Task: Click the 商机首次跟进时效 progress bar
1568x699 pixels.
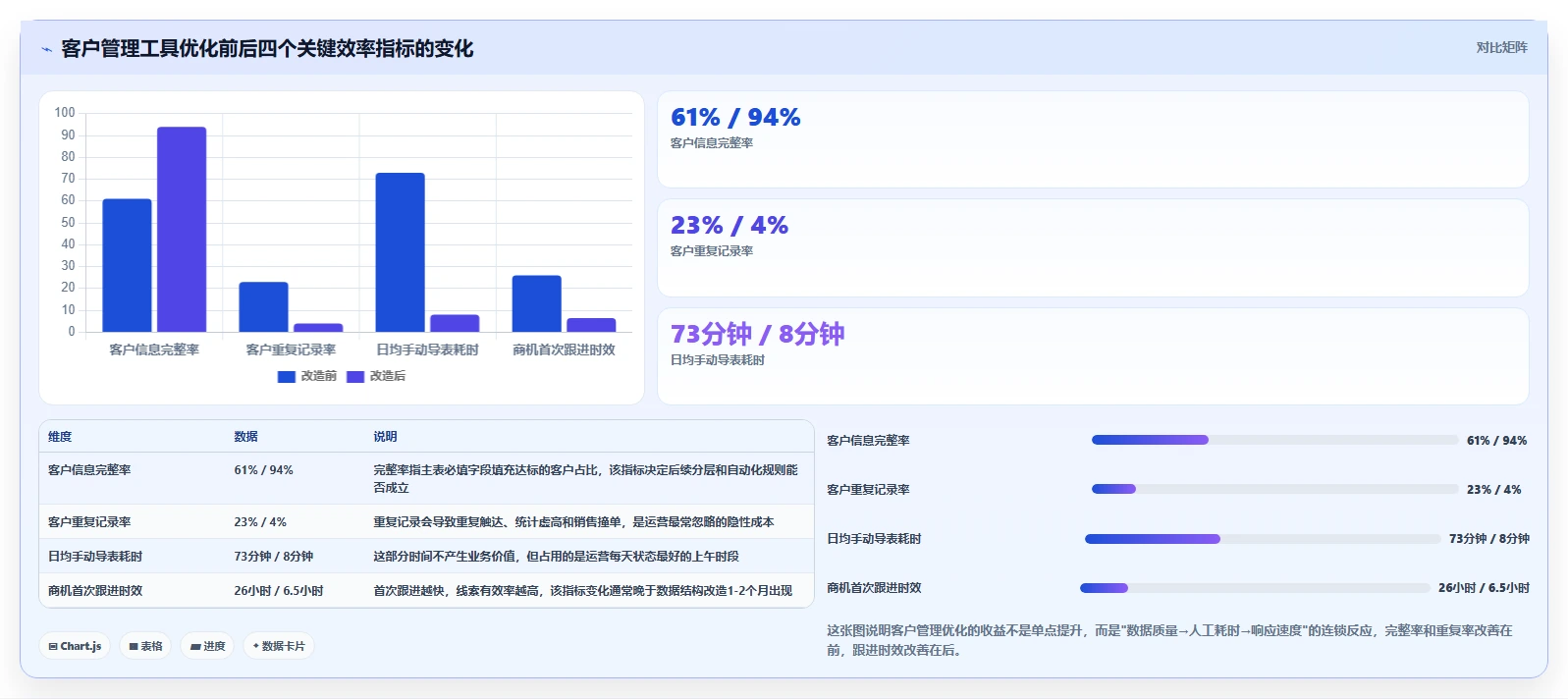Action: 1255,588
